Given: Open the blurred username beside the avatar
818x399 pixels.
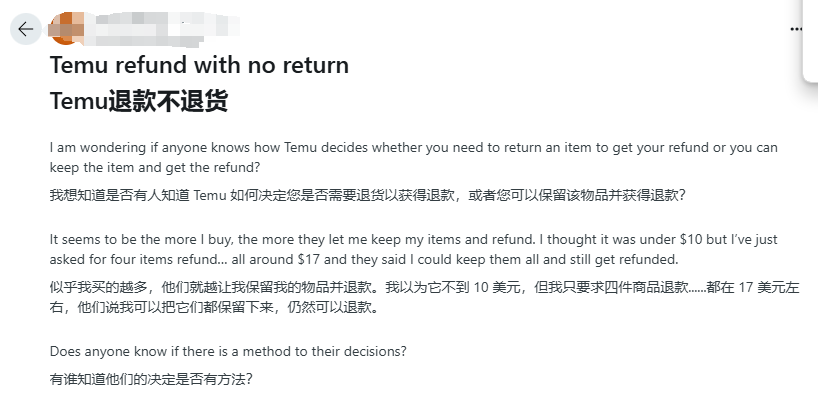Looking at the screenshot, I should pos(162,28).
